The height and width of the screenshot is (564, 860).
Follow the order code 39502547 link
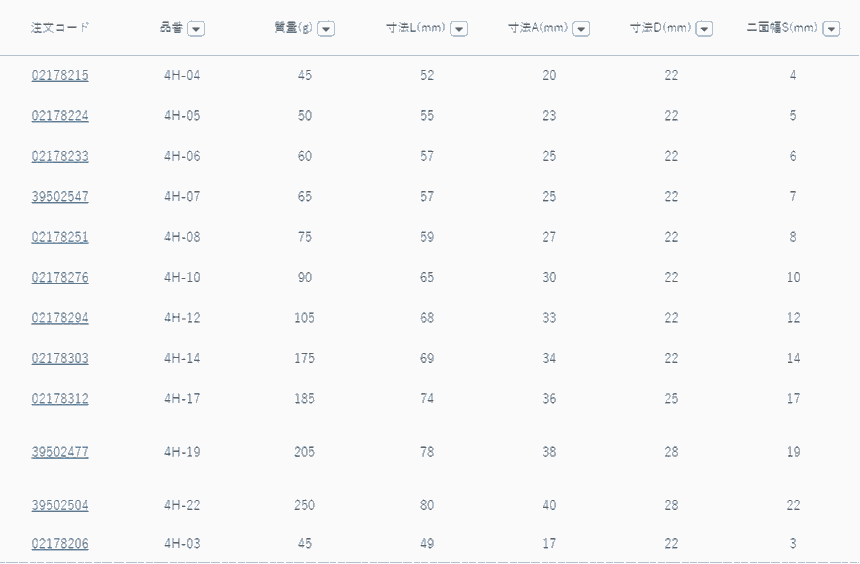pos(60,197)
